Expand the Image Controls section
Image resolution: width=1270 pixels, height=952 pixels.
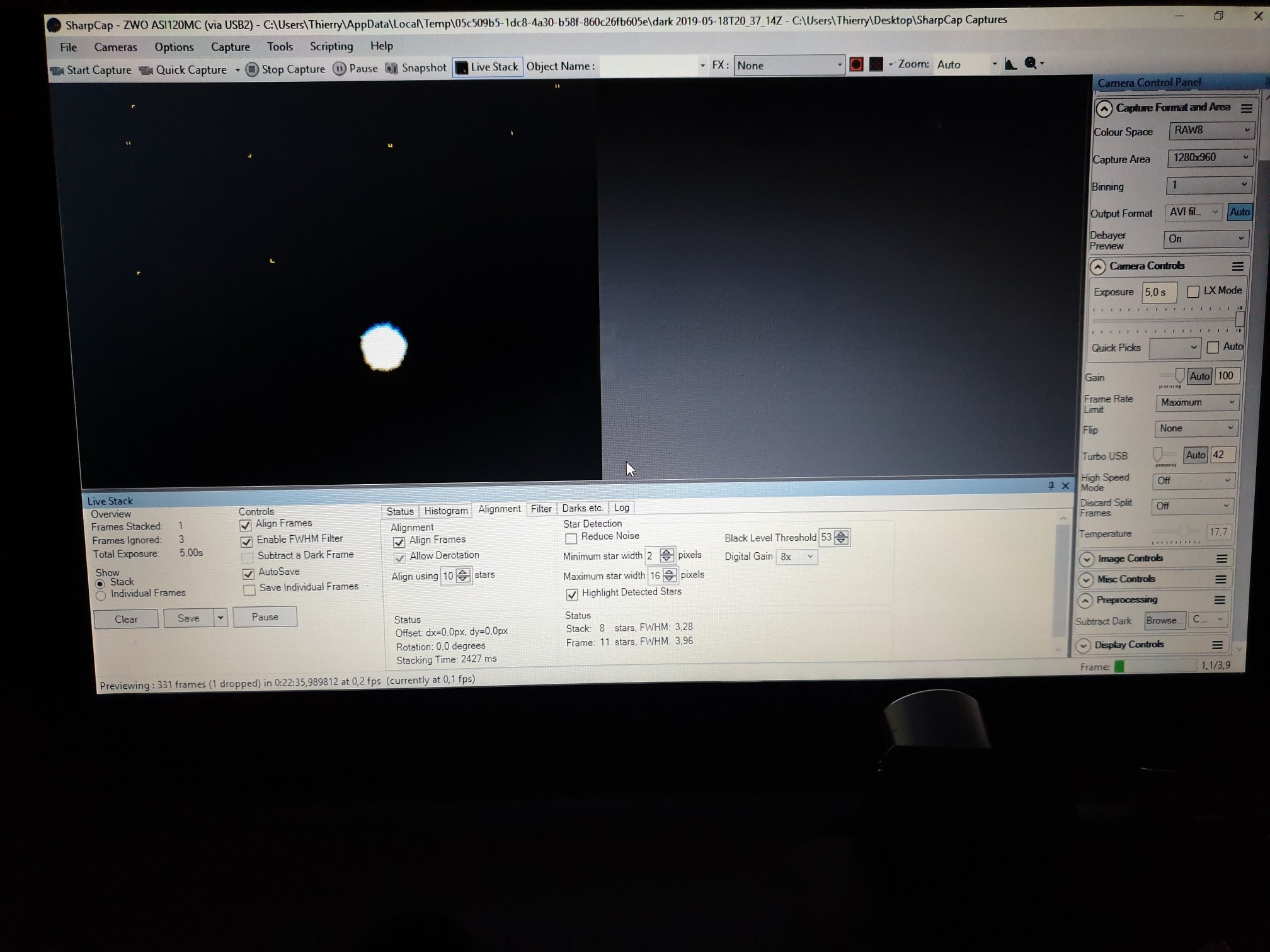pos(1086,559)
